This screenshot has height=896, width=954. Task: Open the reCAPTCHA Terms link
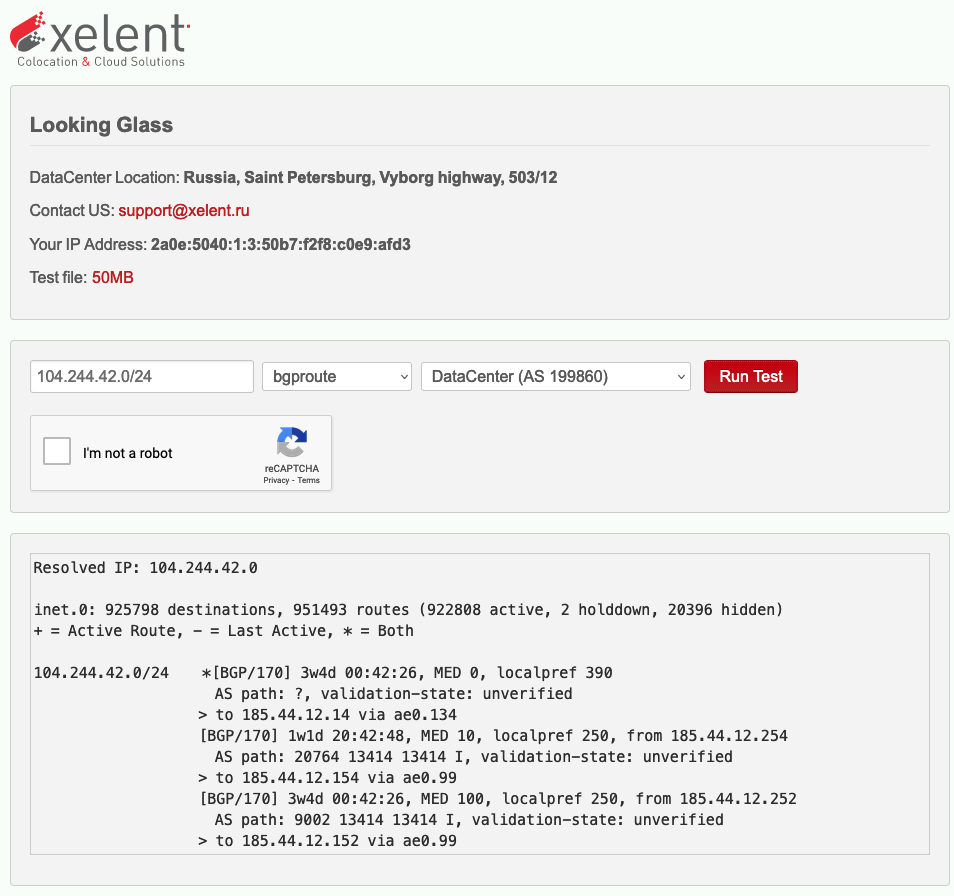308,481
